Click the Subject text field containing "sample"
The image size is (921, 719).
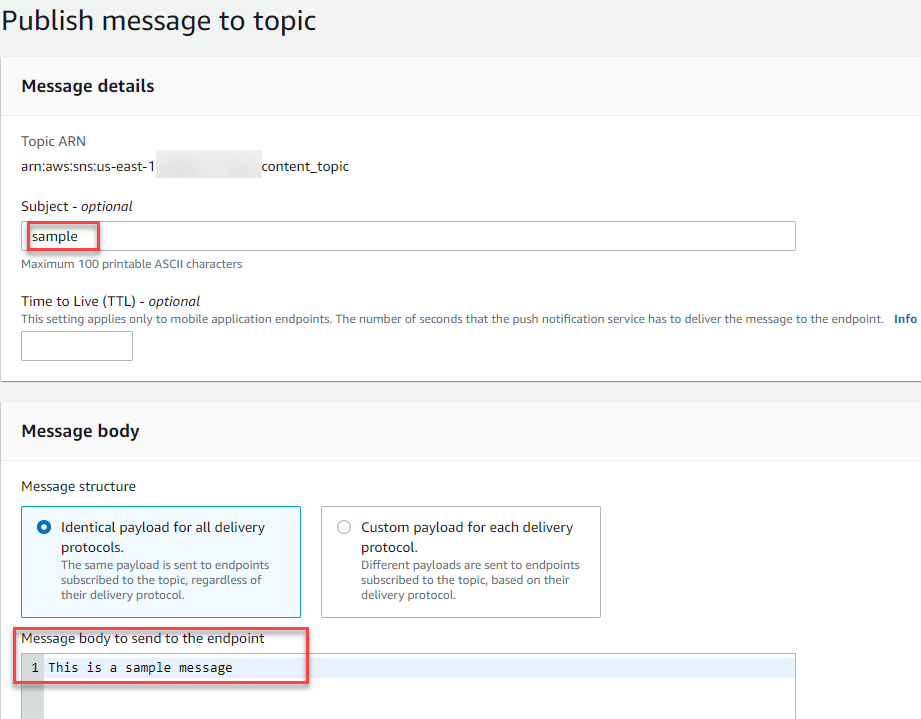[x=408, y=236]
